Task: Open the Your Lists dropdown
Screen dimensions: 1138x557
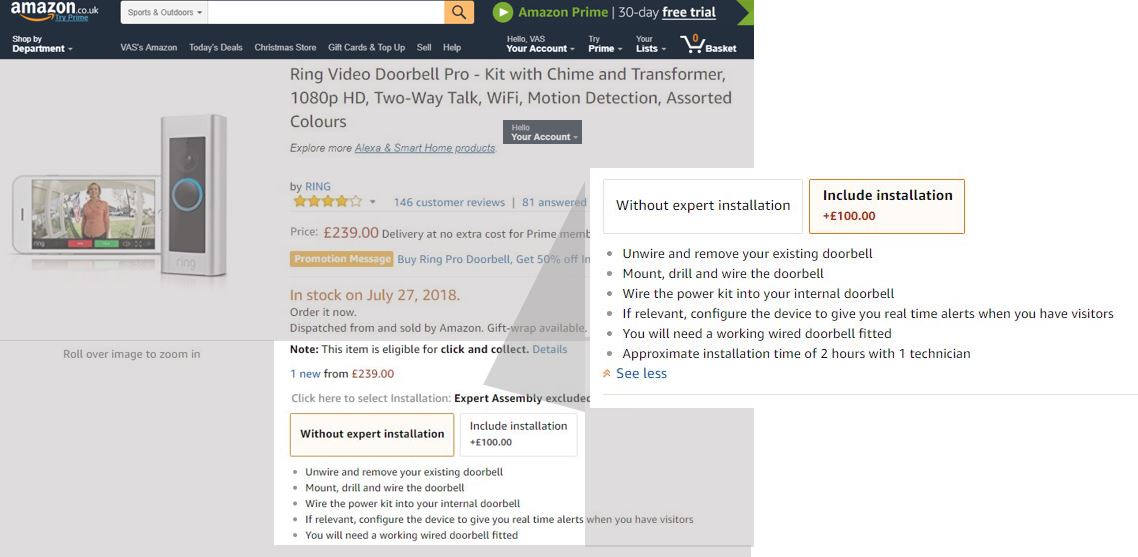Action: click(650, 44)
